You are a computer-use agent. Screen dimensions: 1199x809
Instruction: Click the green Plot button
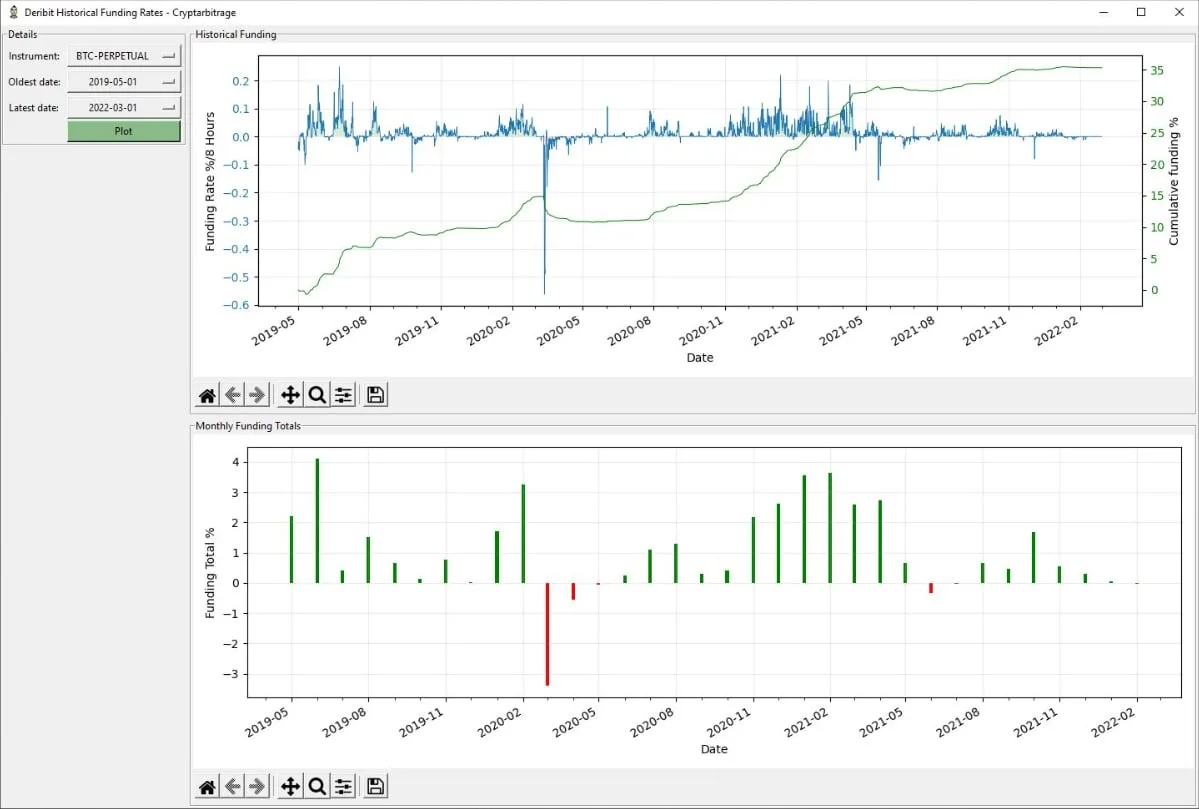[x=124, y=132]
